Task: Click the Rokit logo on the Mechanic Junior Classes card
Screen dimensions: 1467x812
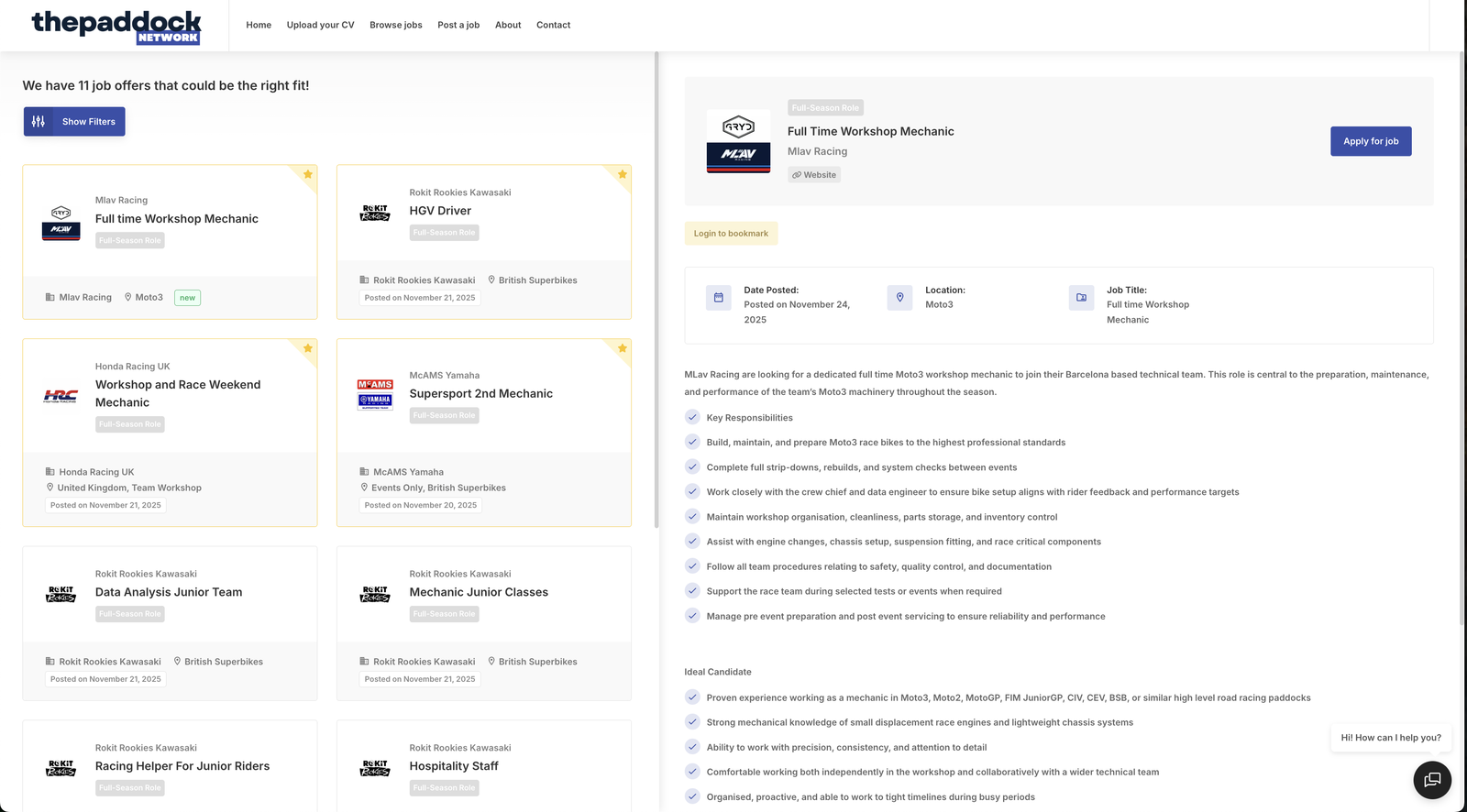Action: [375, 594]
